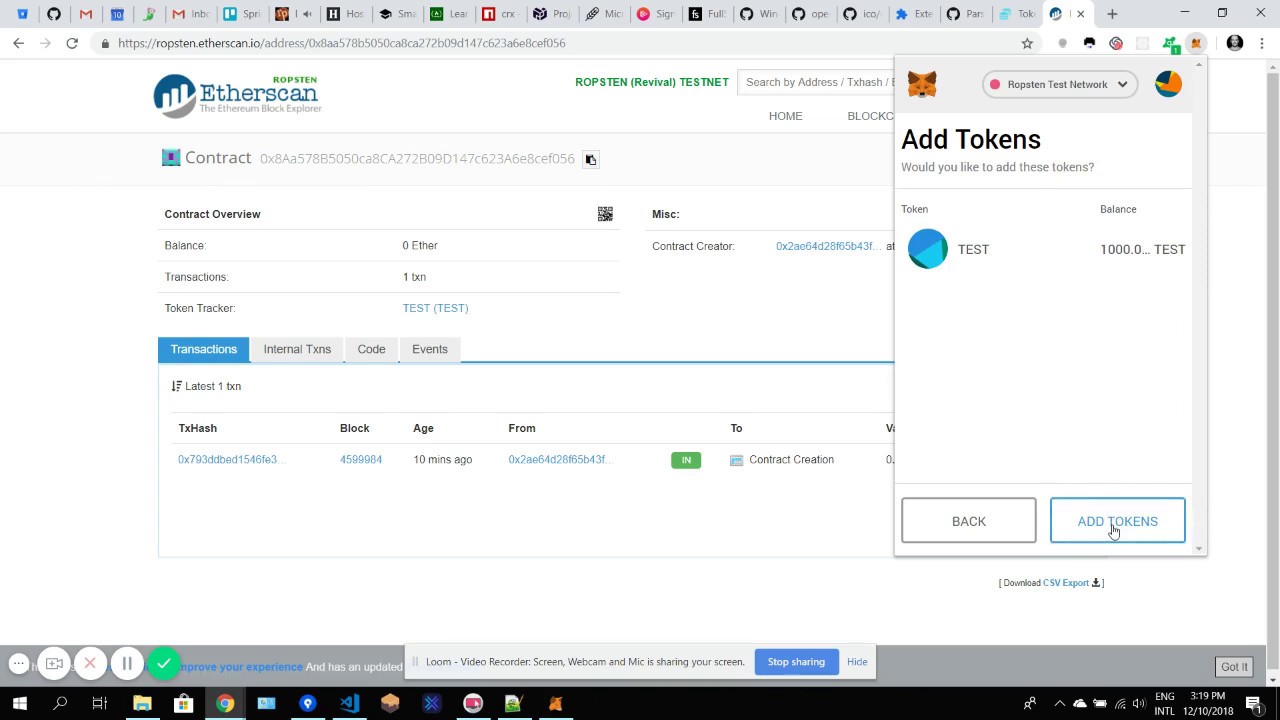
Task: Open Task View from taskbar
Action: coord(100,704)
